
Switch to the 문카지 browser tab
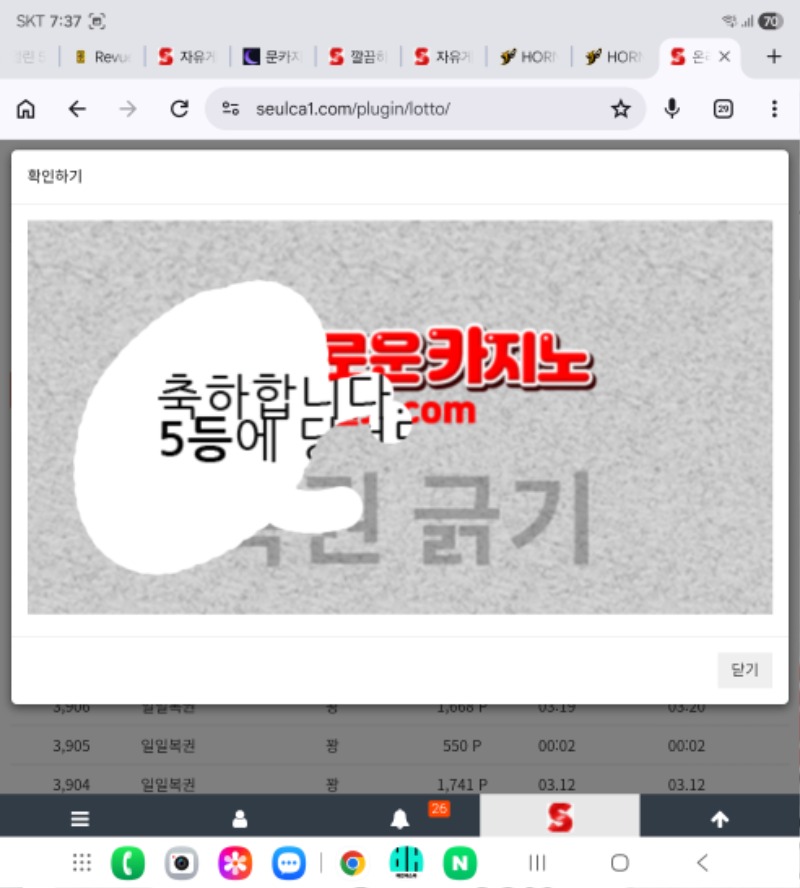[x=273, y=57]
